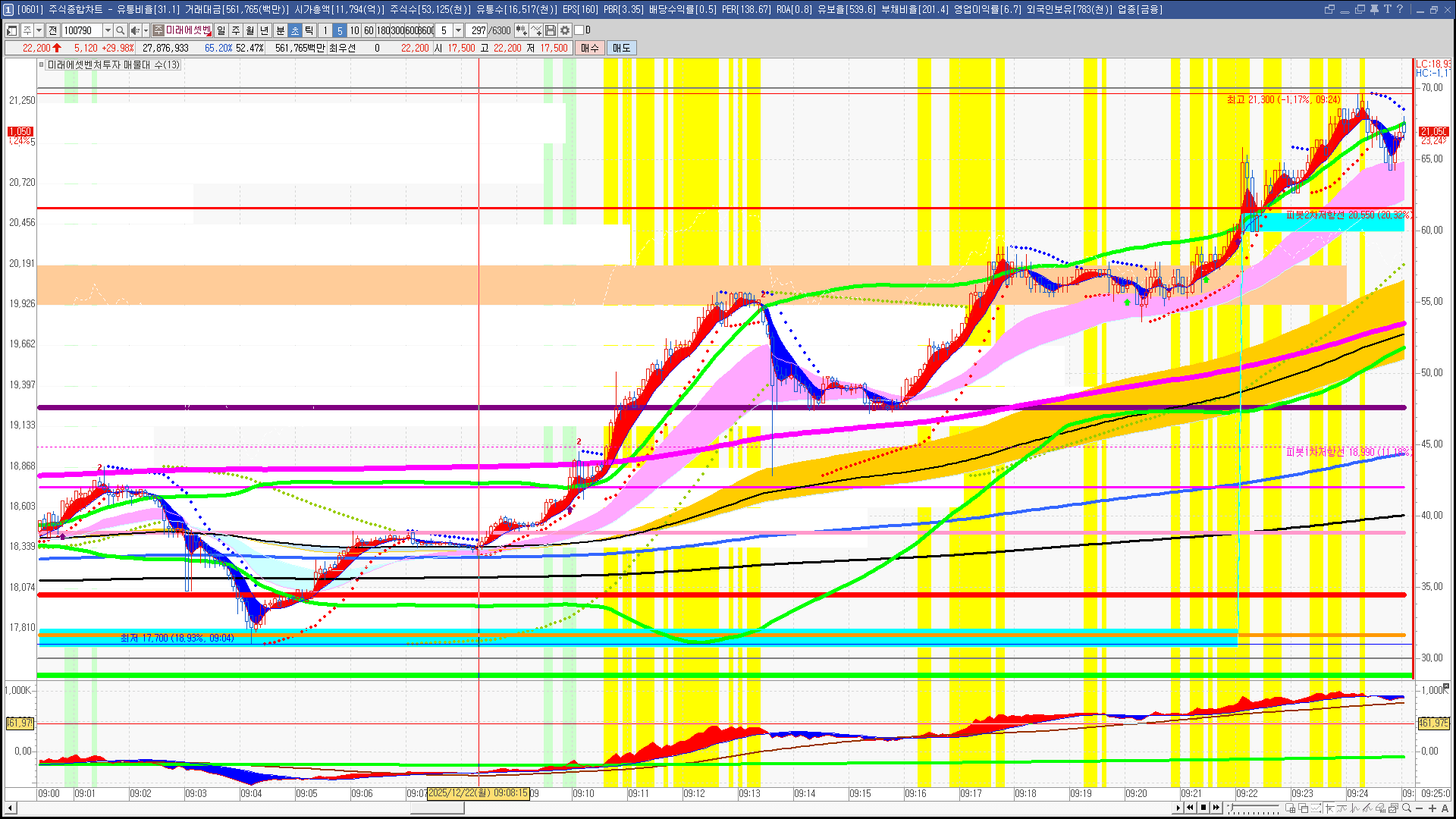Select the 일 (daily) period tab

[221, 30]
